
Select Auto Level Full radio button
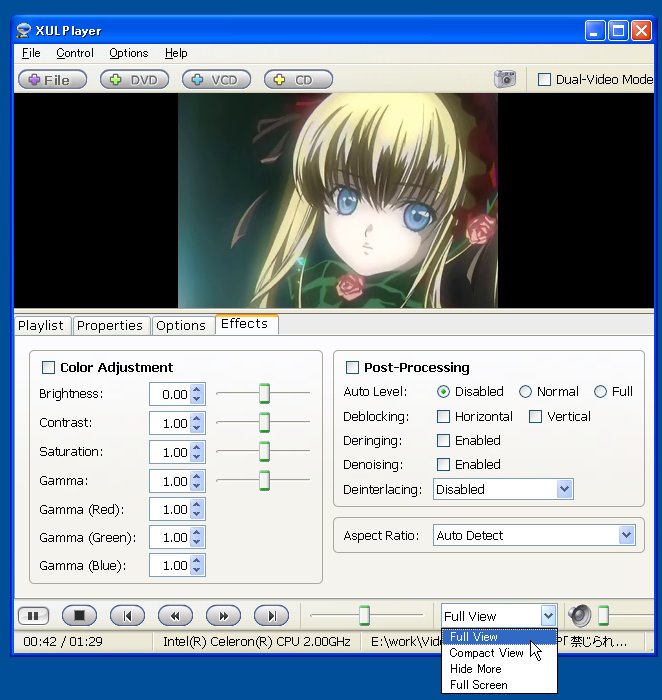600,392
